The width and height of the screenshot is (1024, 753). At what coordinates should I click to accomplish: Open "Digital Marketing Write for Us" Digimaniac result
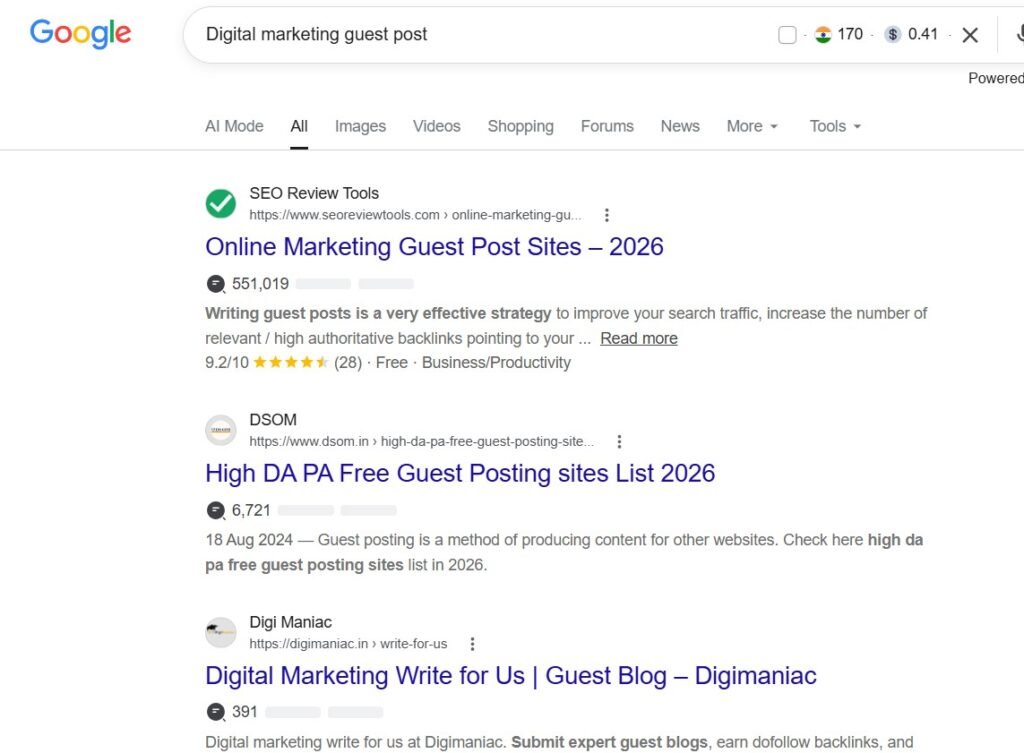point(511,676)
